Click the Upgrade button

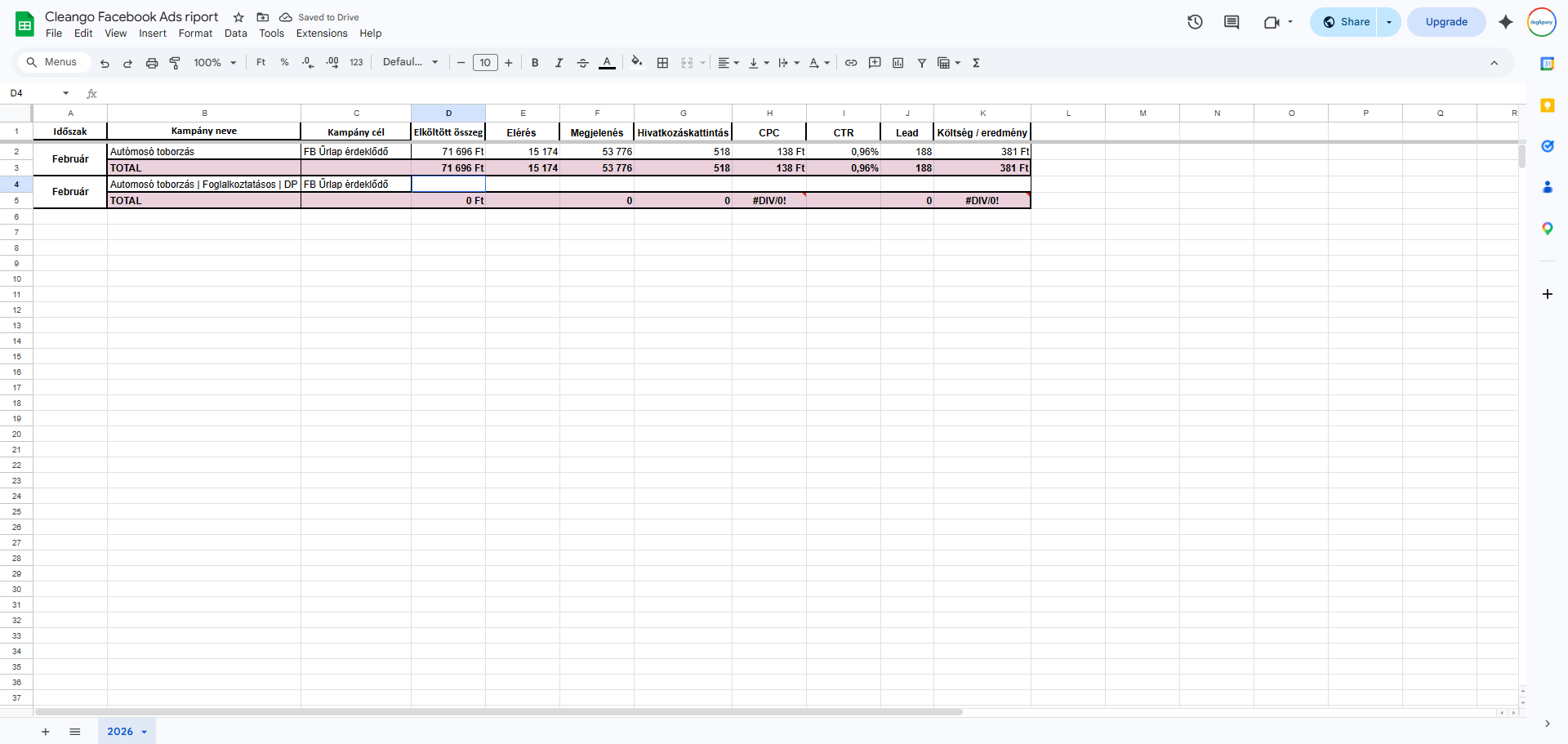(1446, 22)
